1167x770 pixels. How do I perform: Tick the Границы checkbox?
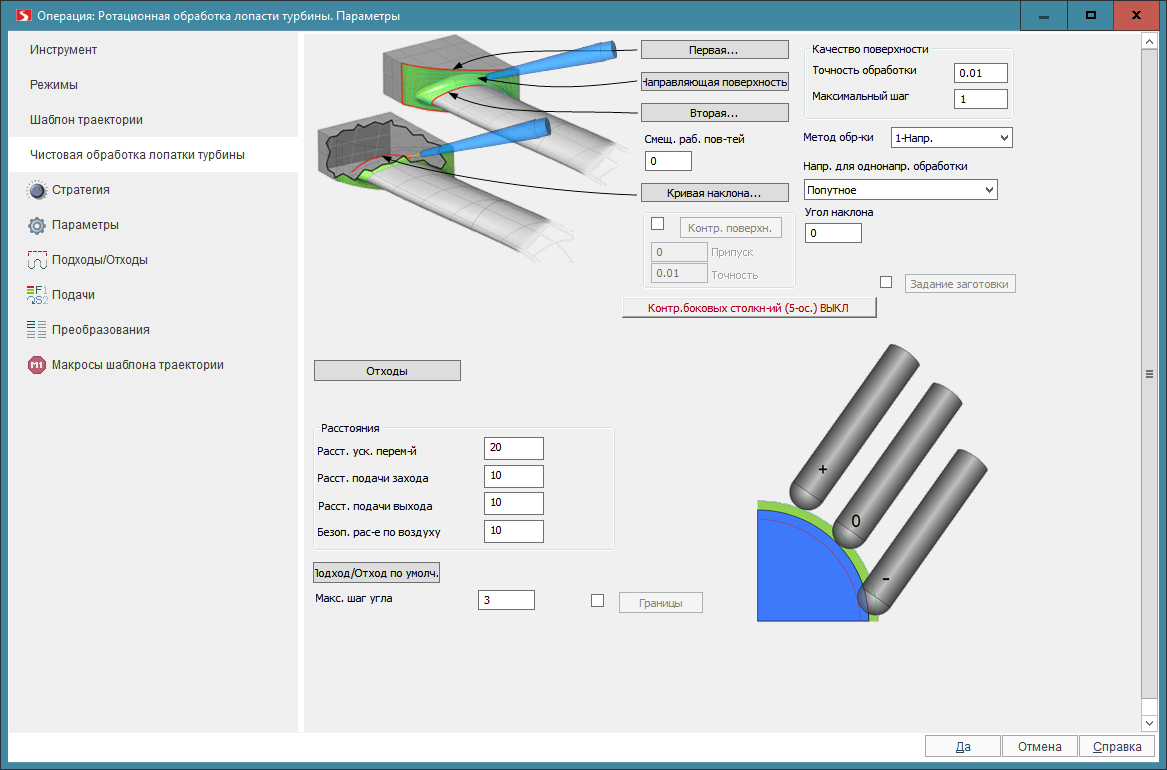[x=597, y=600]
